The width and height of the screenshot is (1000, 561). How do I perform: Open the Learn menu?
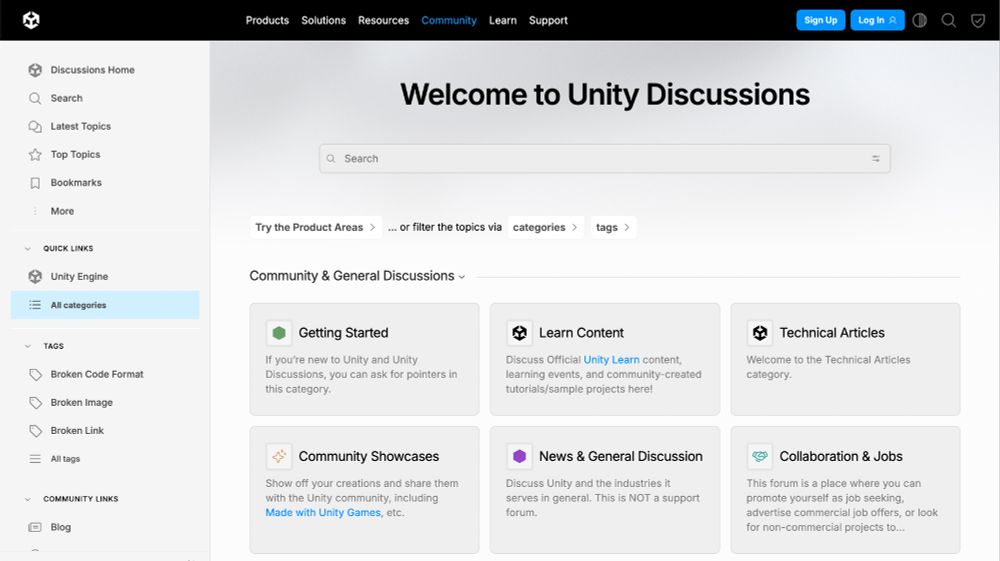[x=503, y=20]
